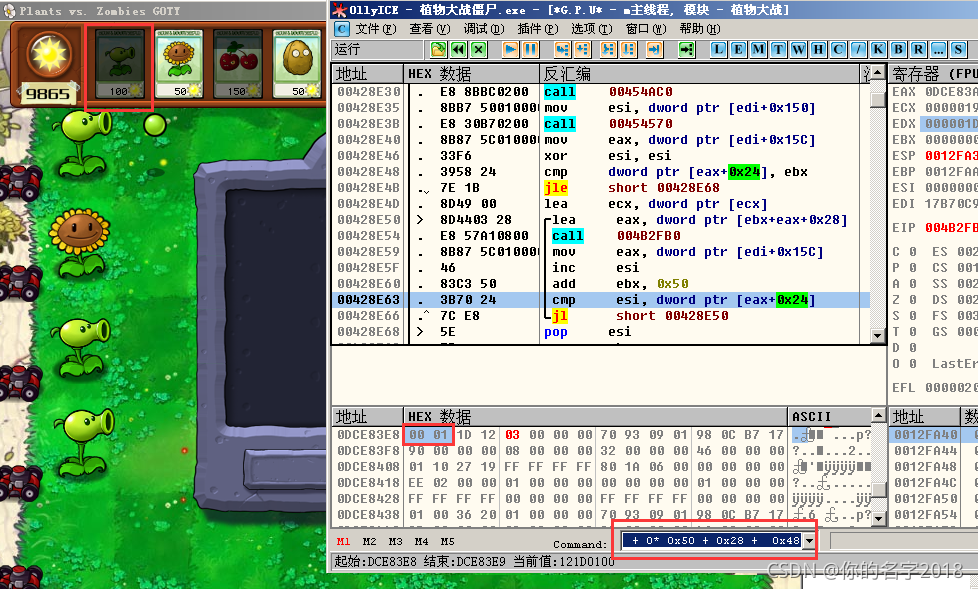This screenshot has height=589, width=978.
Task: Click the M5 button in the command bar
Action: pos(447,542)
